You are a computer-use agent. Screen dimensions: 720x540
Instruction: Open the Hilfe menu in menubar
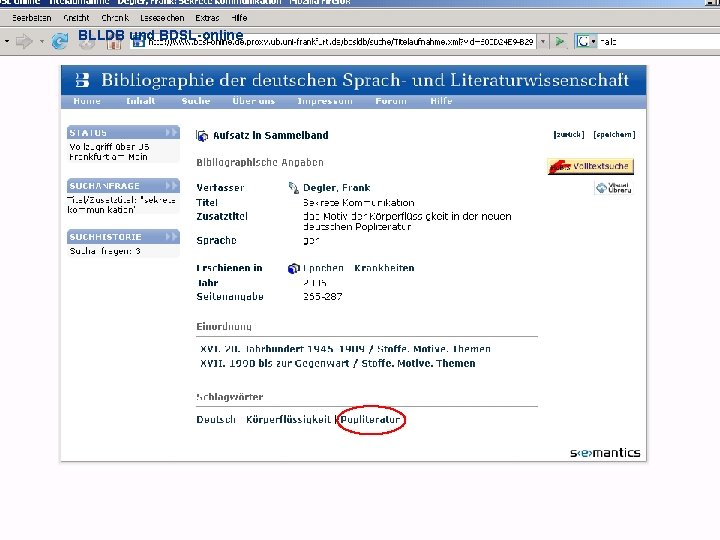[239, 18]
